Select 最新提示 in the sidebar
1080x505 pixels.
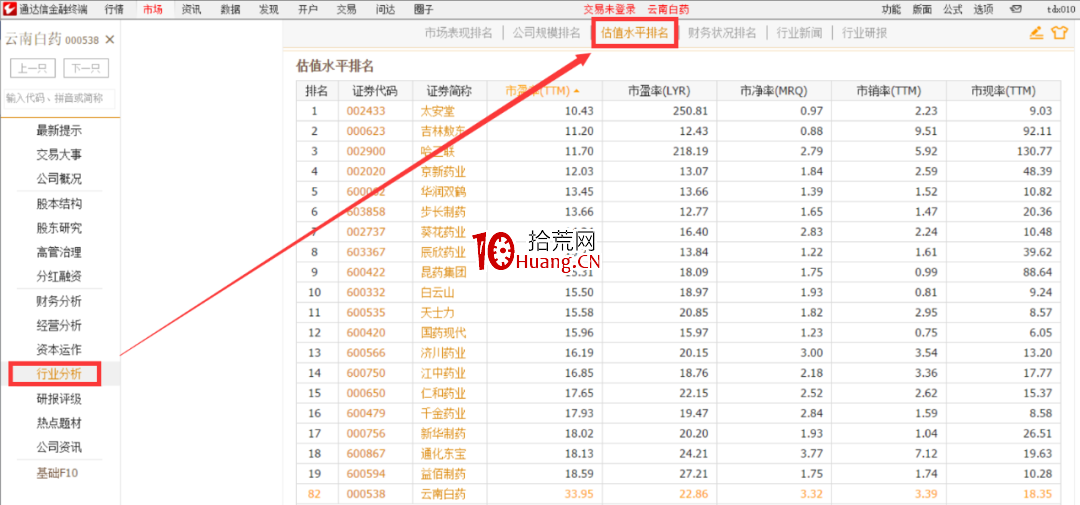[x=59, y=130]
